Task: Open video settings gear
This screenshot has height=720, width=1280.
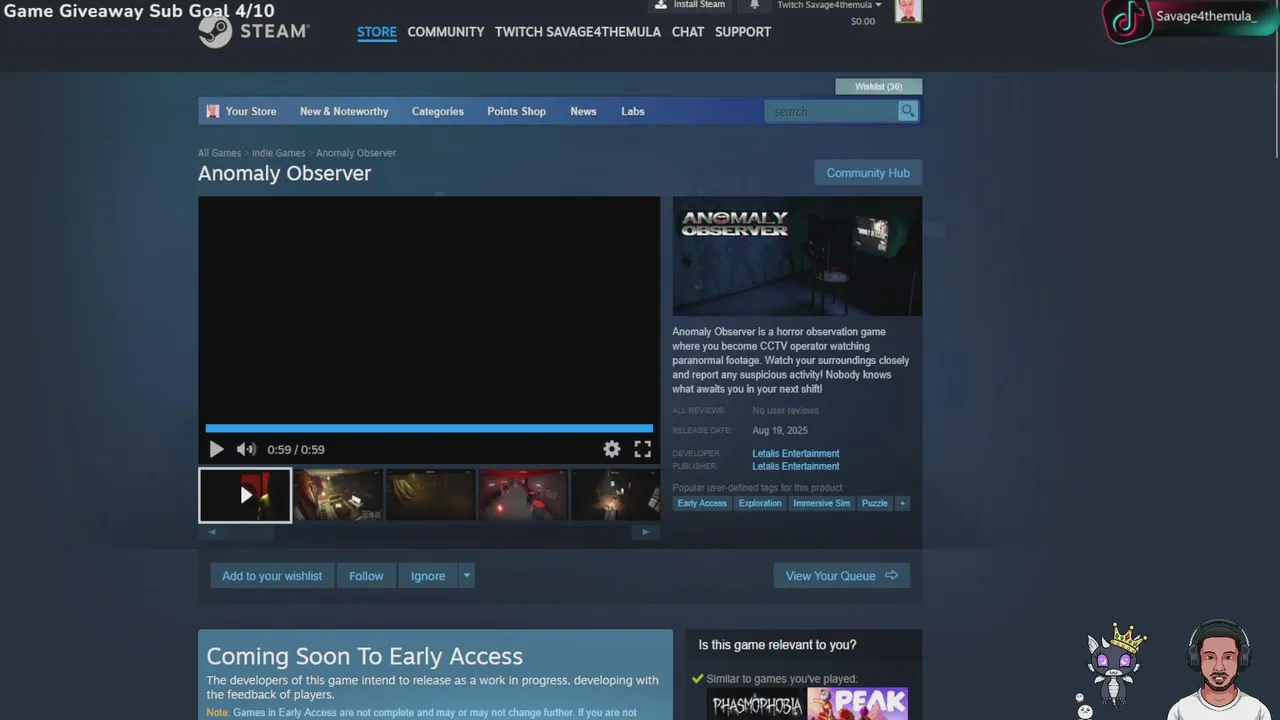Action: 612,450
